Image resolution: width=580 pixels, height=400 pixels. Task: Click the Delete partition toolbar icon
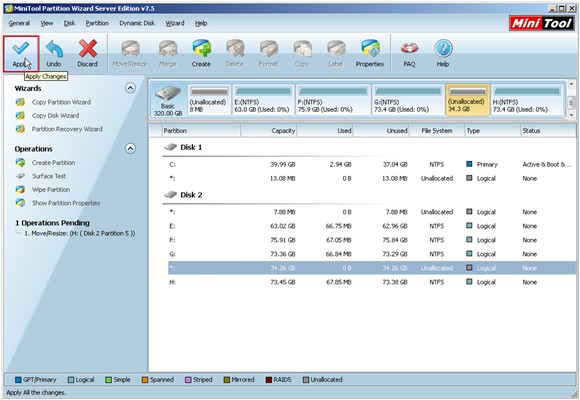click(x=235, y=48)
